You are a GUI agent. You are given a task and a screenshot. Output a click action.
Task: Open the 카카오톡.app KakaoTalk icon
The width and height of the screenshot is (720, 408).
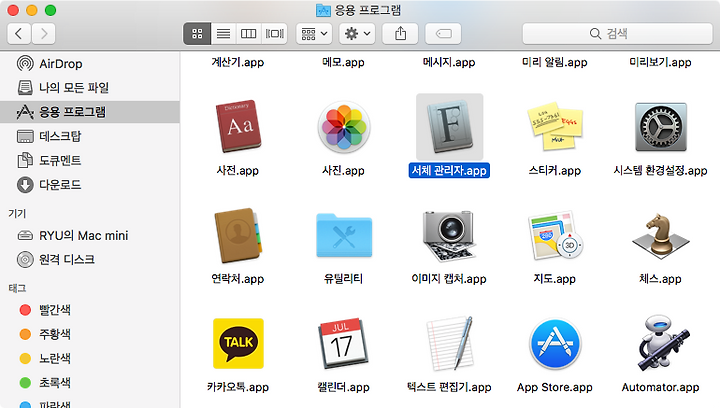pos(238,343)
